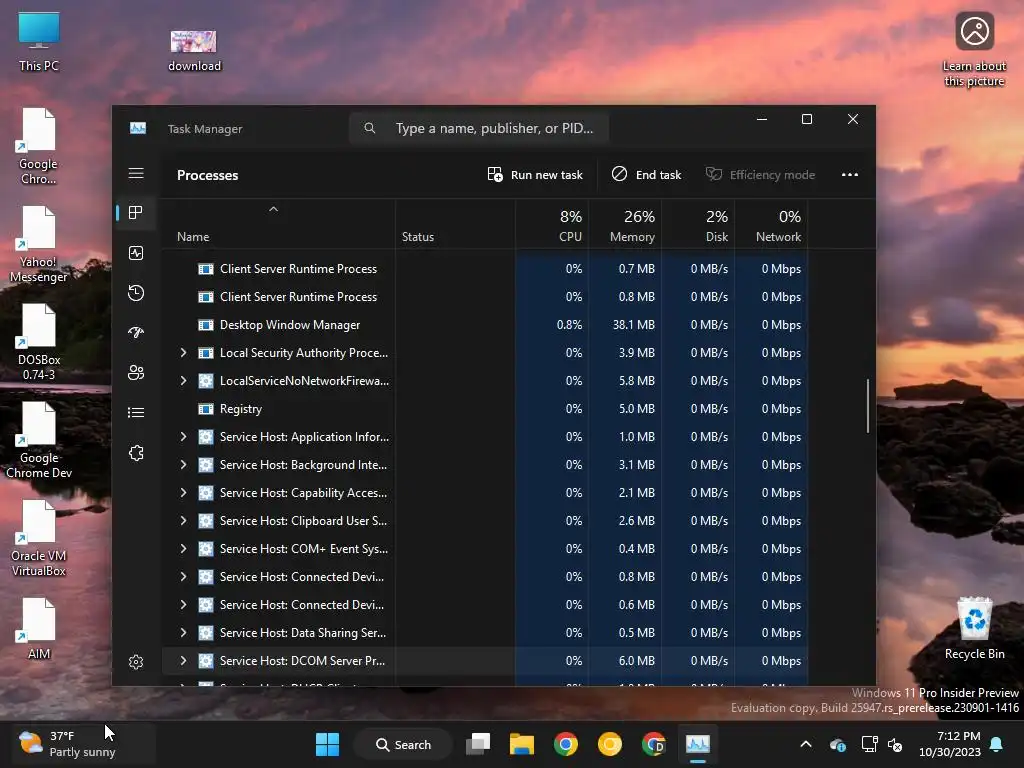
Task: Open clock and date 7:12 PM
Action: pyautogui.click(x=950, y=744)
